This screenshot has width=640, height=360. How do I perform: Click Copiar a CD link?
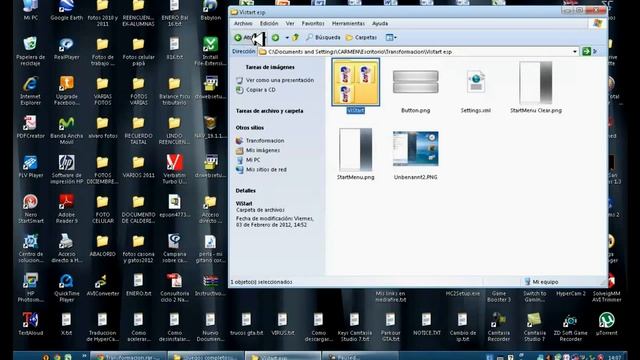260,90
